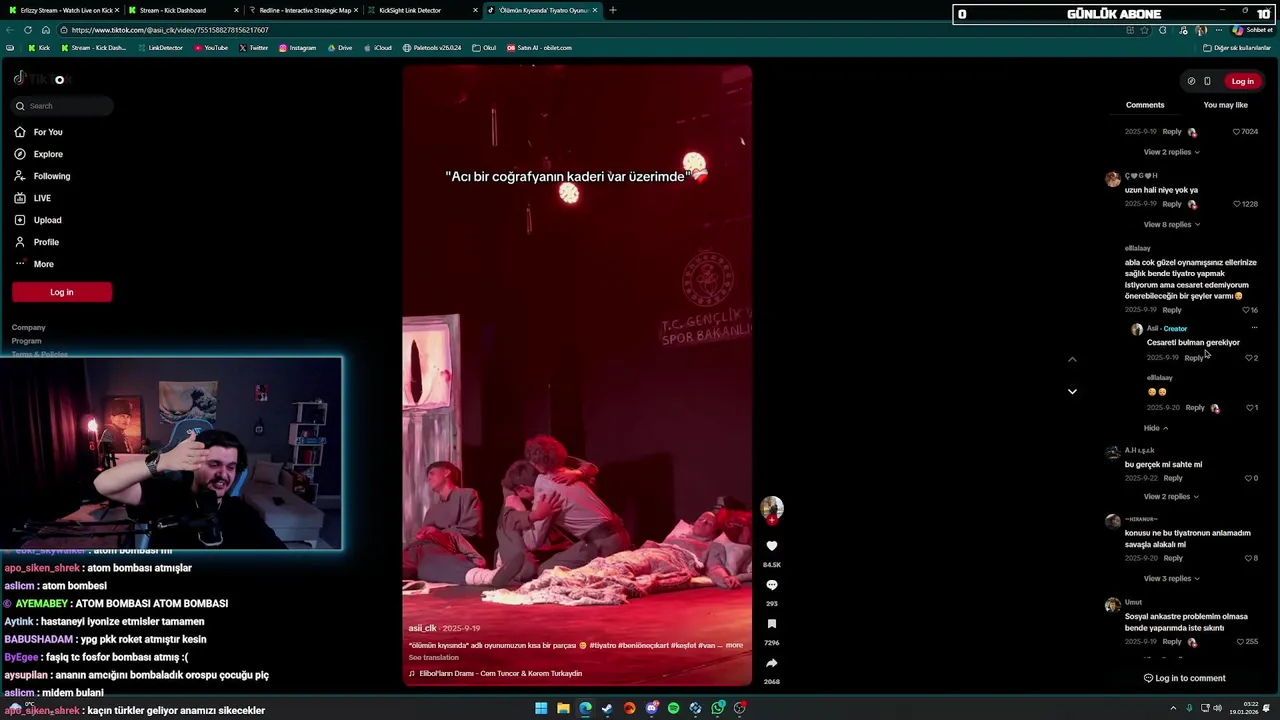The height and width of the screenshot is (720, 1280).
Task: Reply to the comment 'uzun hali niye yok ya'
Action: (x=1171, y=204)
